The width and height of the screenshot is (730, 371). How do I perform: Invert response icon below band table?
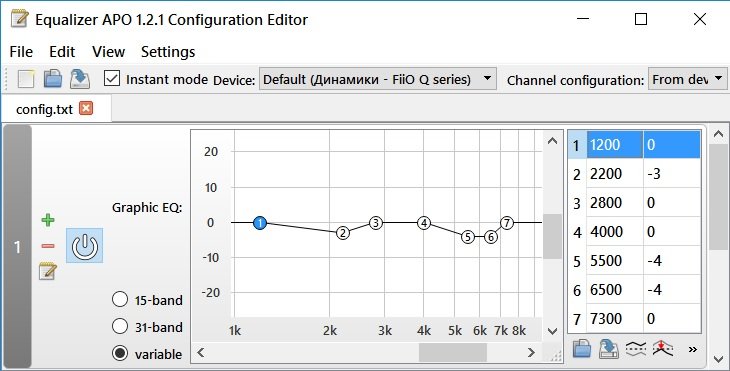(x=636, y=348)
